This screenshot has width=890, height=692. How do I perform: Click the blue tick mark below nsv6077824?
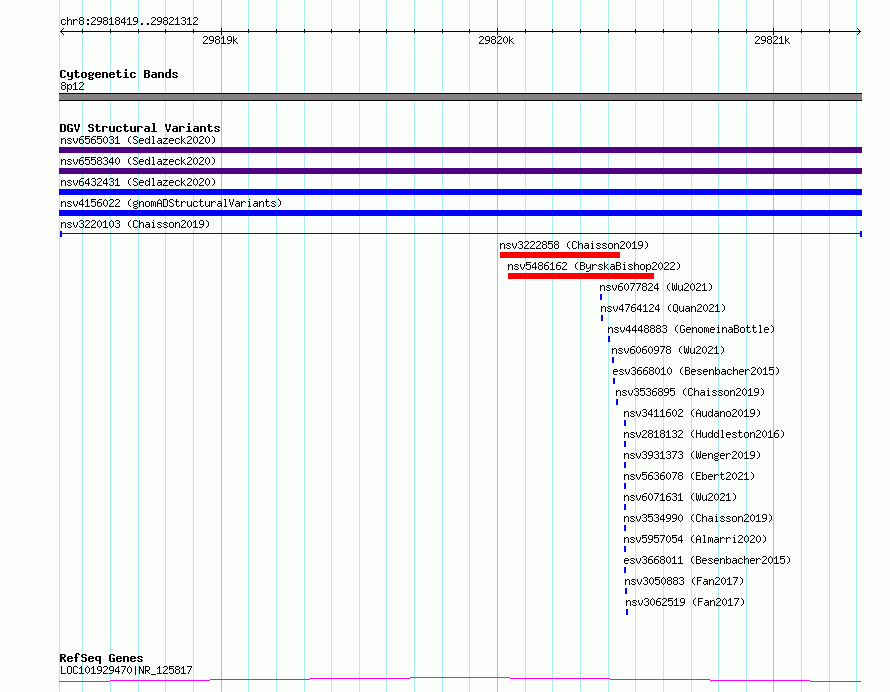[601, 297]
